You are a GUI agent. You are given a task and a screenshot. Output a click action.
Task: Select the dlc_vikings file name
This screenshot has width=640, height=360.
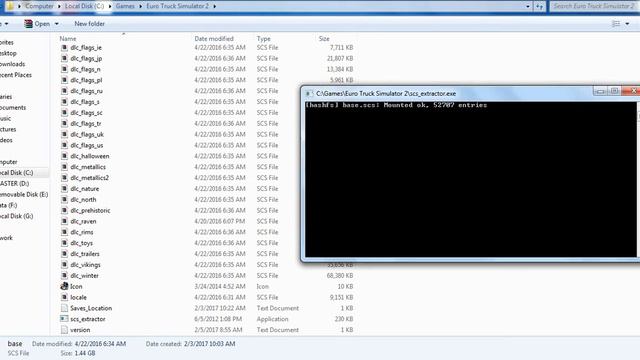[85, 264]
